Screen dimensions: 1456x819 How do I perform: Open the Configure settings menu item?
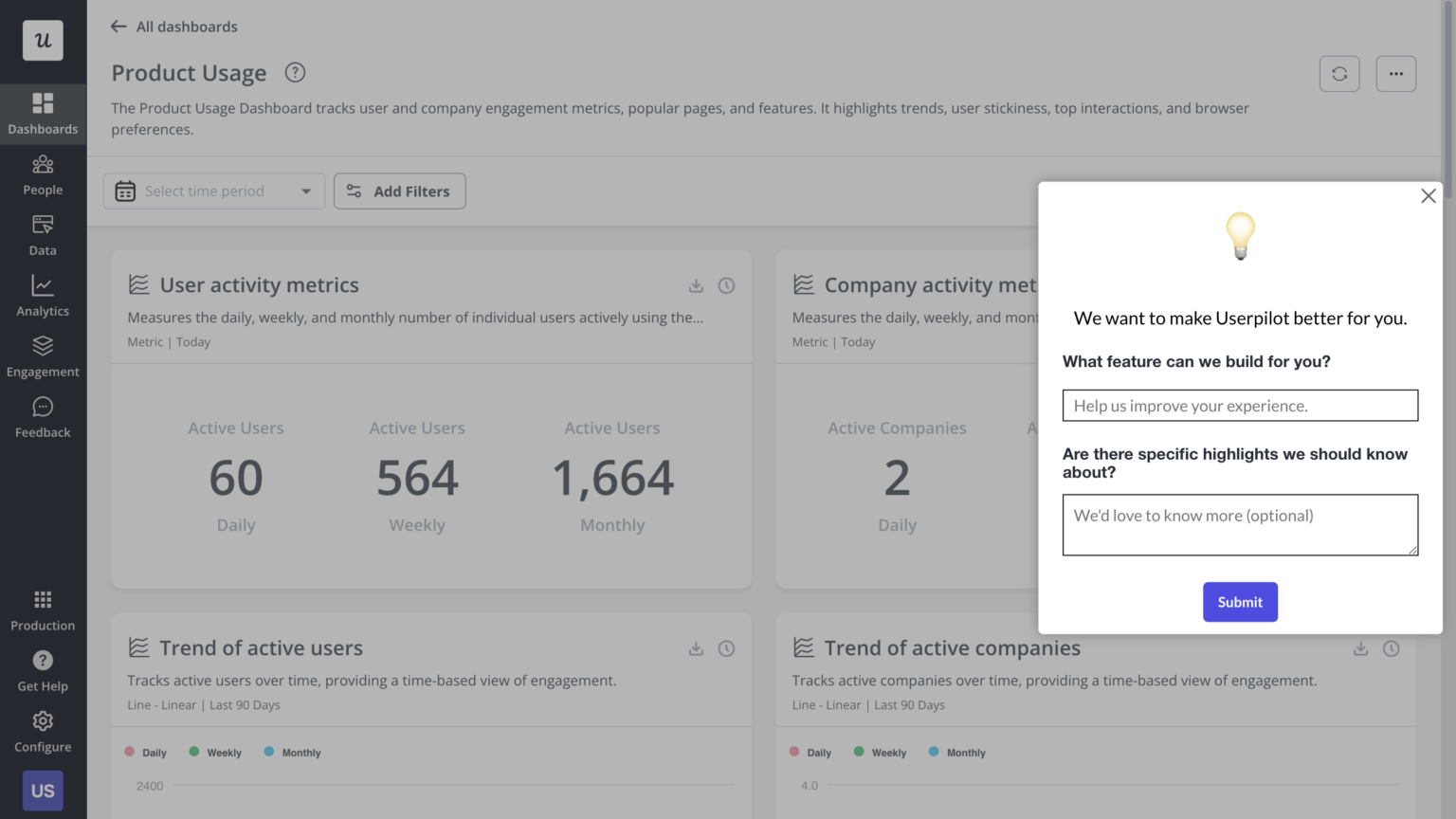point(43,731)
